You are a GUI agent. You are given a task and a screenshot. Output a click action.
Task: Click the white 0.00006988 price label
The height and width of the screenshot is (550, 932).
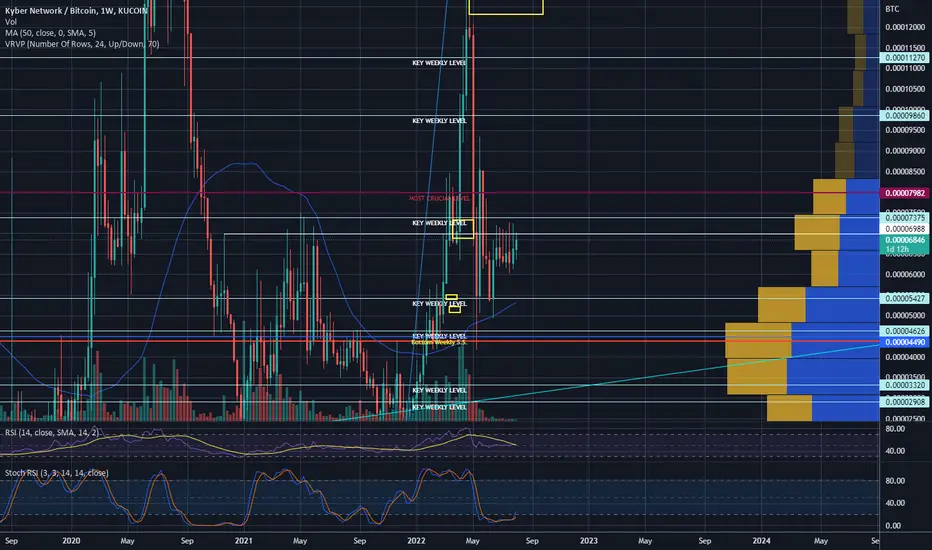(x=904, y=229)
